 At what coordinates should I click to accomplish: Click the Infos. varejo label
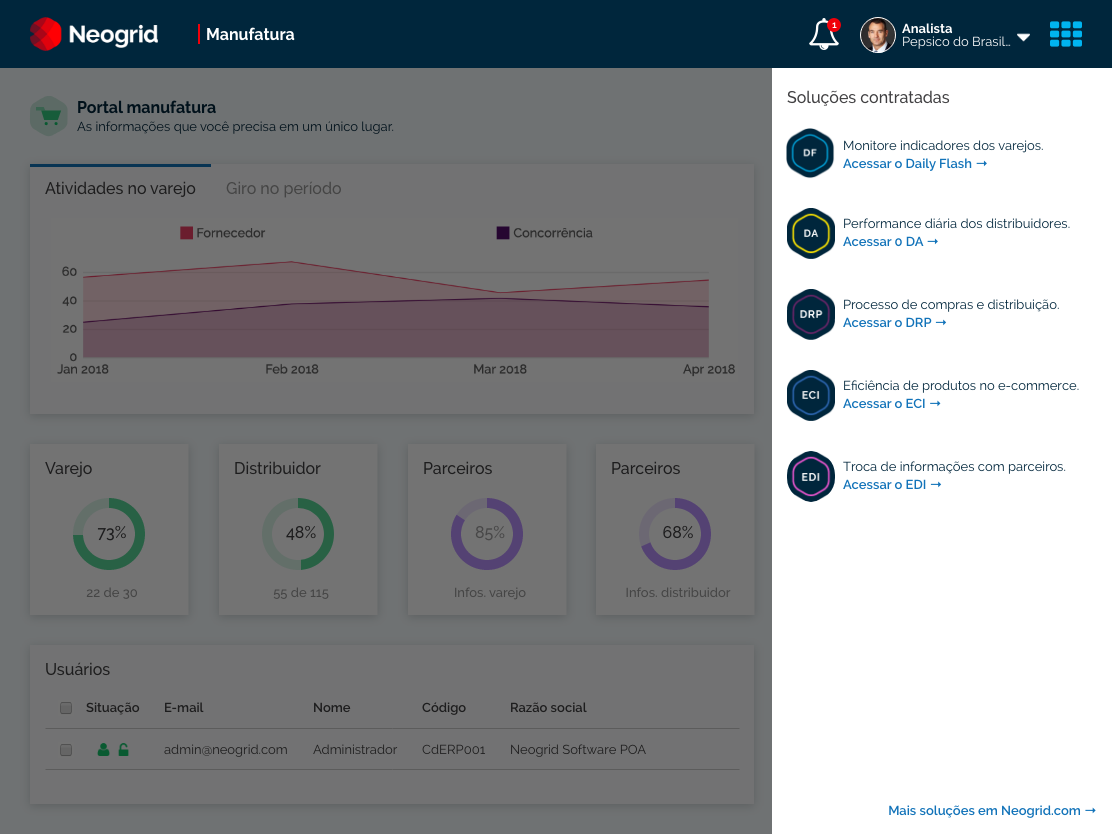tap(490, 593)
